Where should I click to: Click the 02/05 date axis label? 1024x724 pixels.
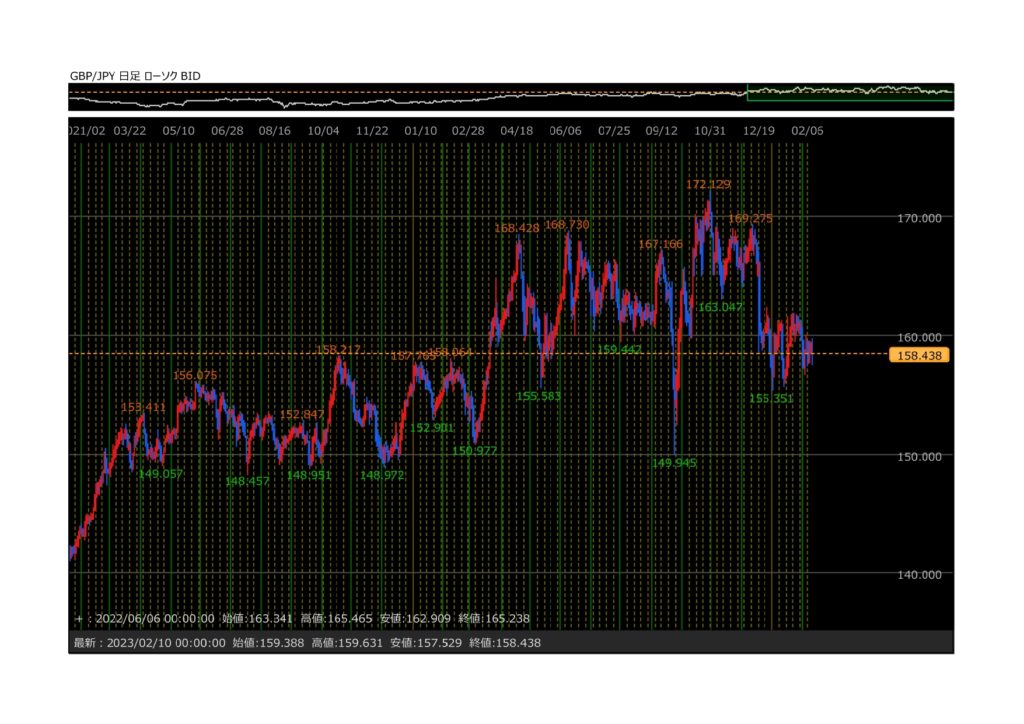pyautogui.click(x=807, y=131)
